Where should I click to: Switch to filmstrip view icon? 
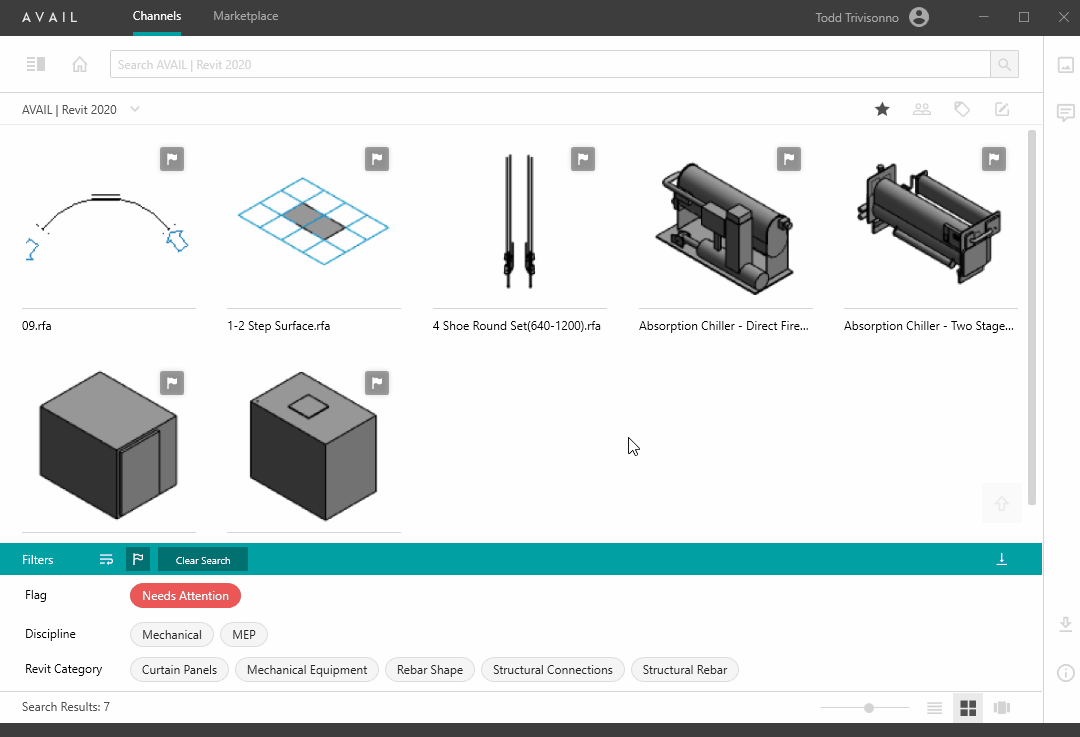point(1001,707)
